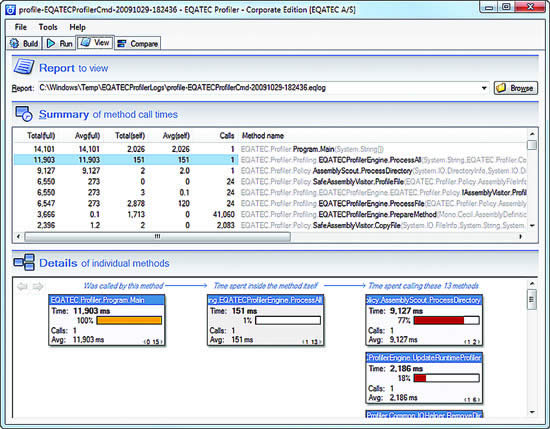The image size is (550, 429).
Task: Click the 1% time bar in ProcessAll box
Action: pos(288,320)
